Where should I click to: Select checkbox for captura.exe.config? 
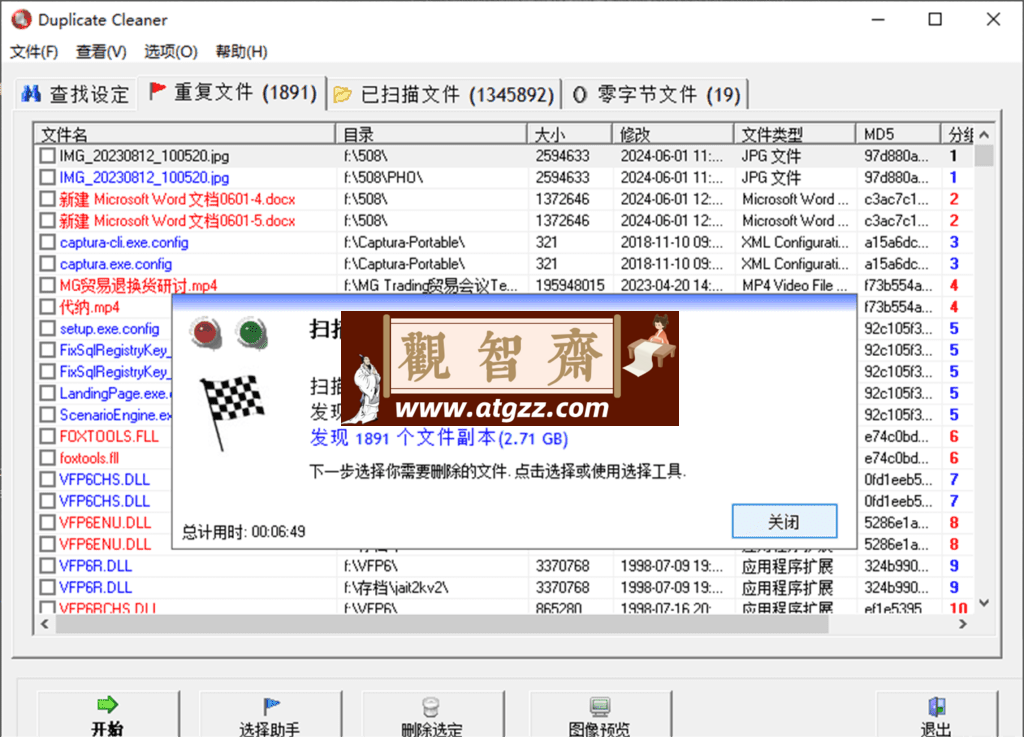[47, 264]
